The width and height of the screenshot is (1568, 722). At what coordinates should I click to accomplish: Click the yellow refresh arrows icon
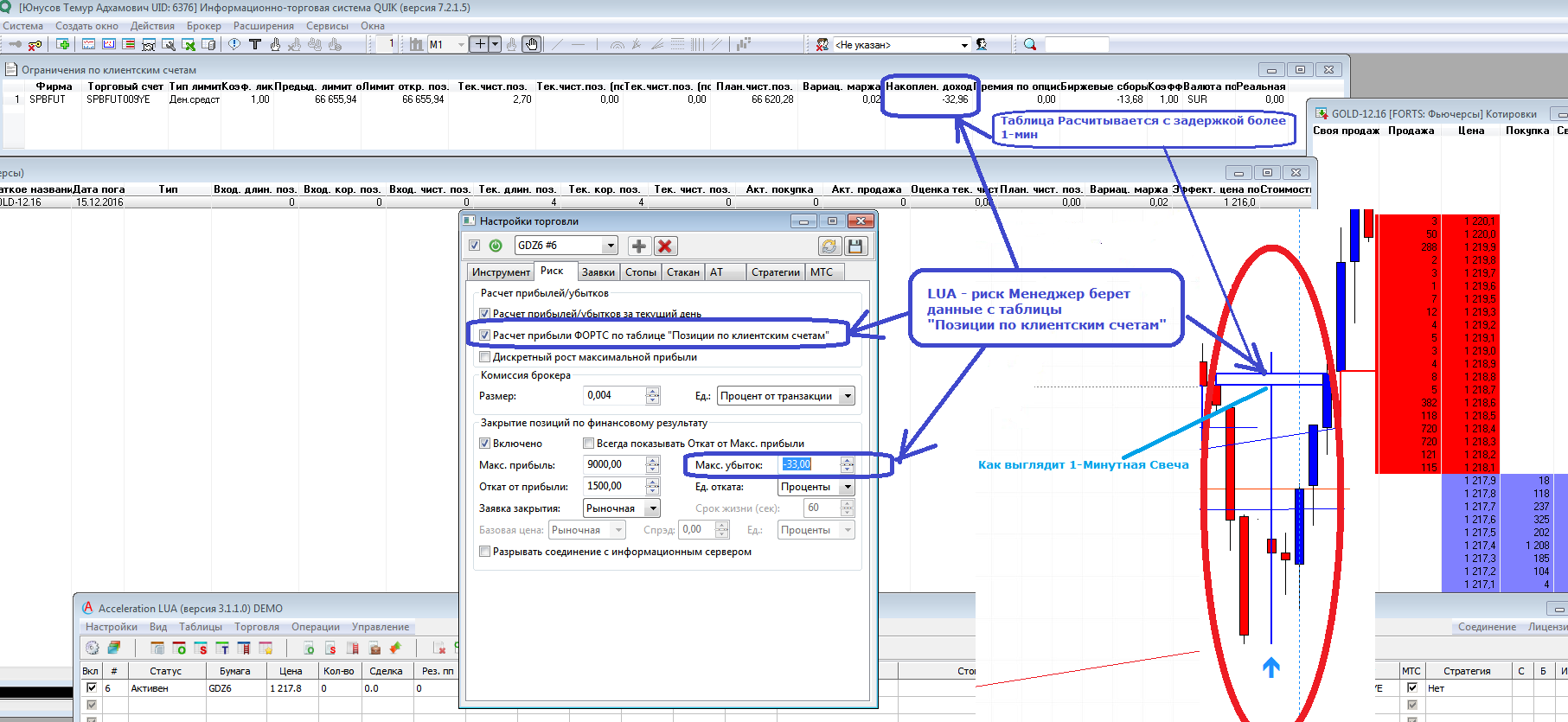click(829, 246)
